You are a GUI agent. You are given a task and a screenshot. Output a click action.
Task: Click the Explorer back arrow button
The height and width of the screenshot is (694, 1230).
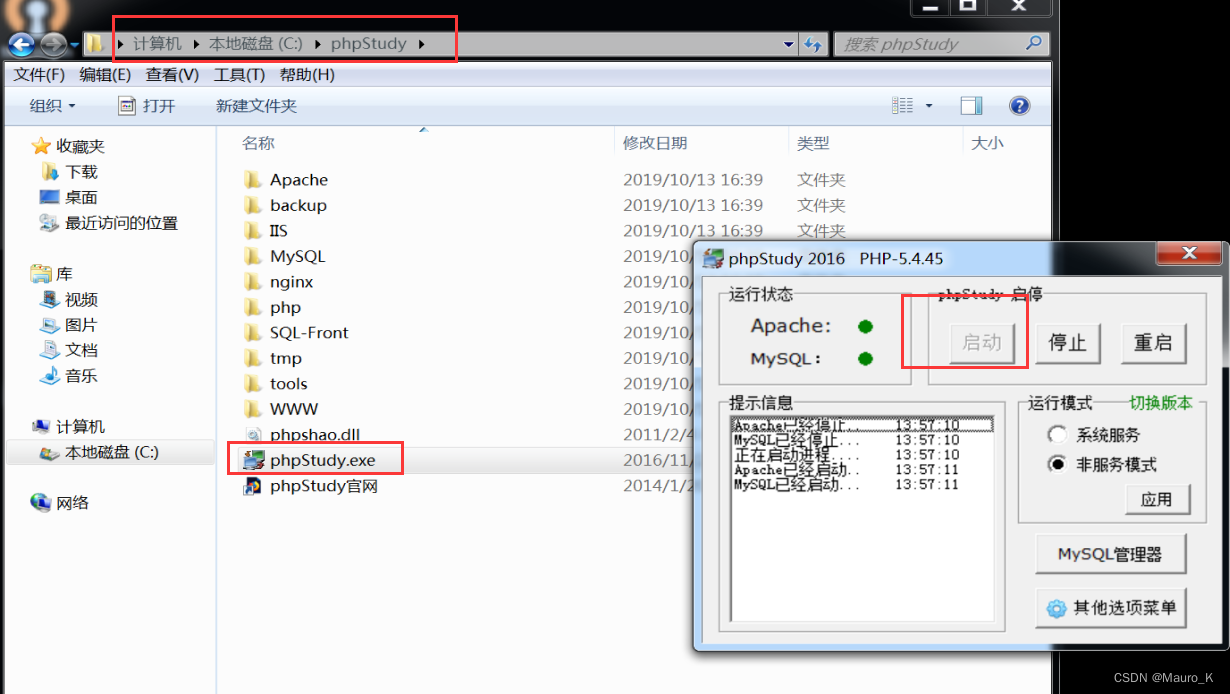coord(22,44)
